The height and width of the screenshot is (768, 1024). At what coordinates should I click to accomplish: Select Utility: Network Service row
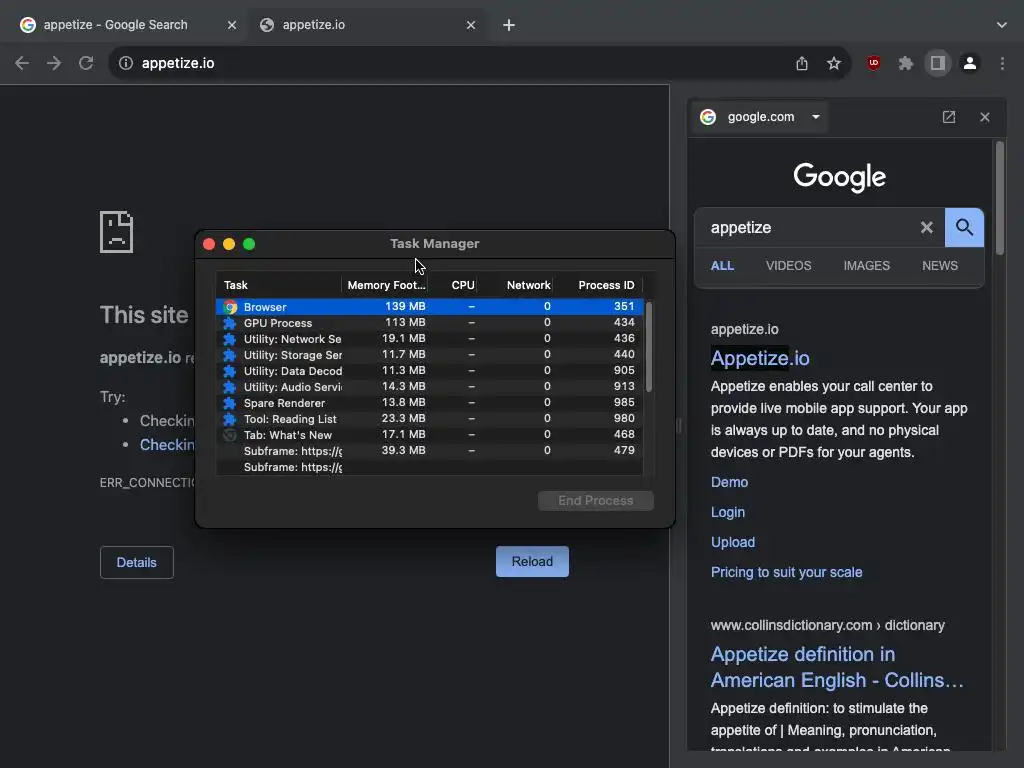(x=429, y=338)
